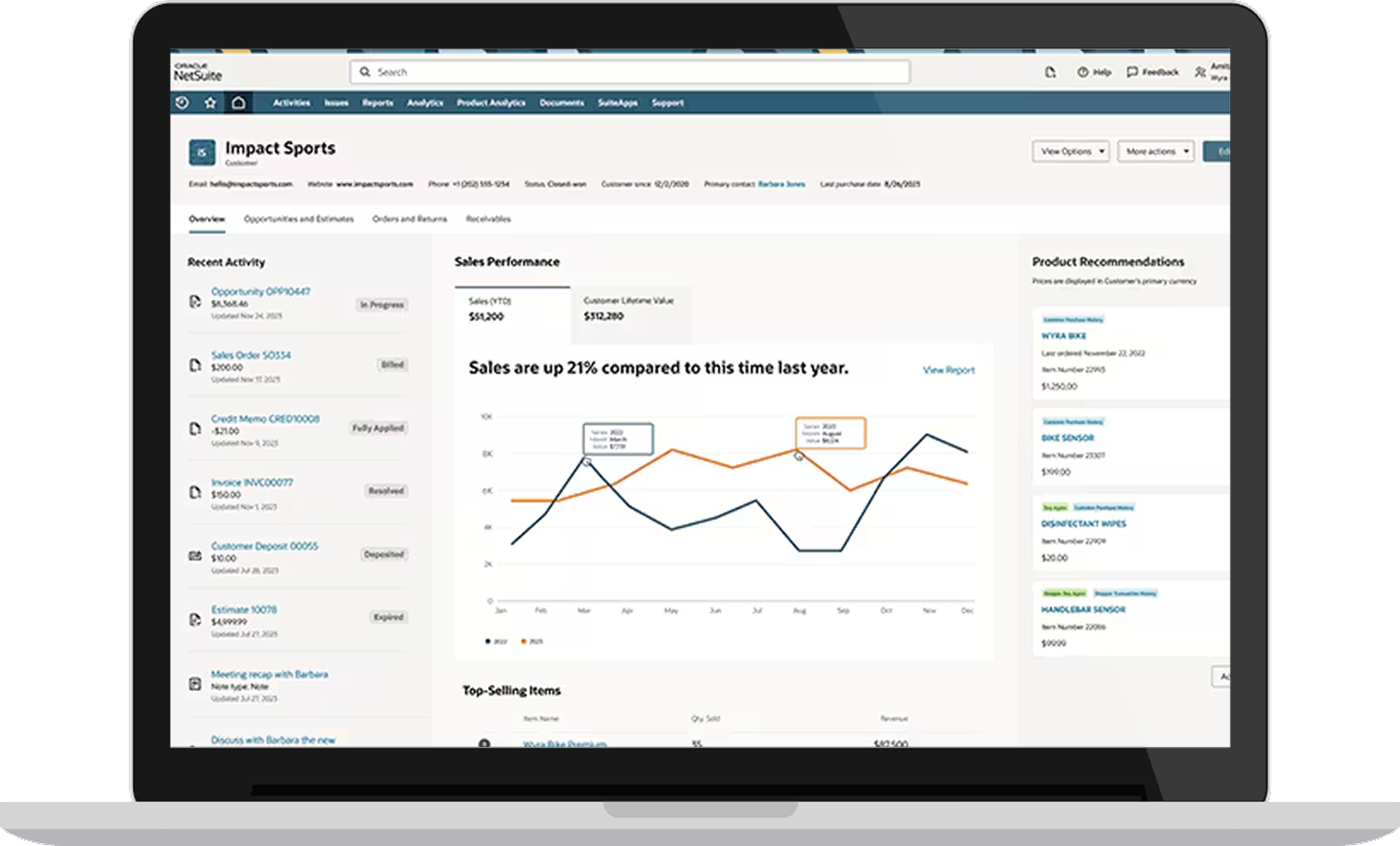Switch to the Receivables tab
Viewport: 1400px width, 846px height.
point(488,219)
